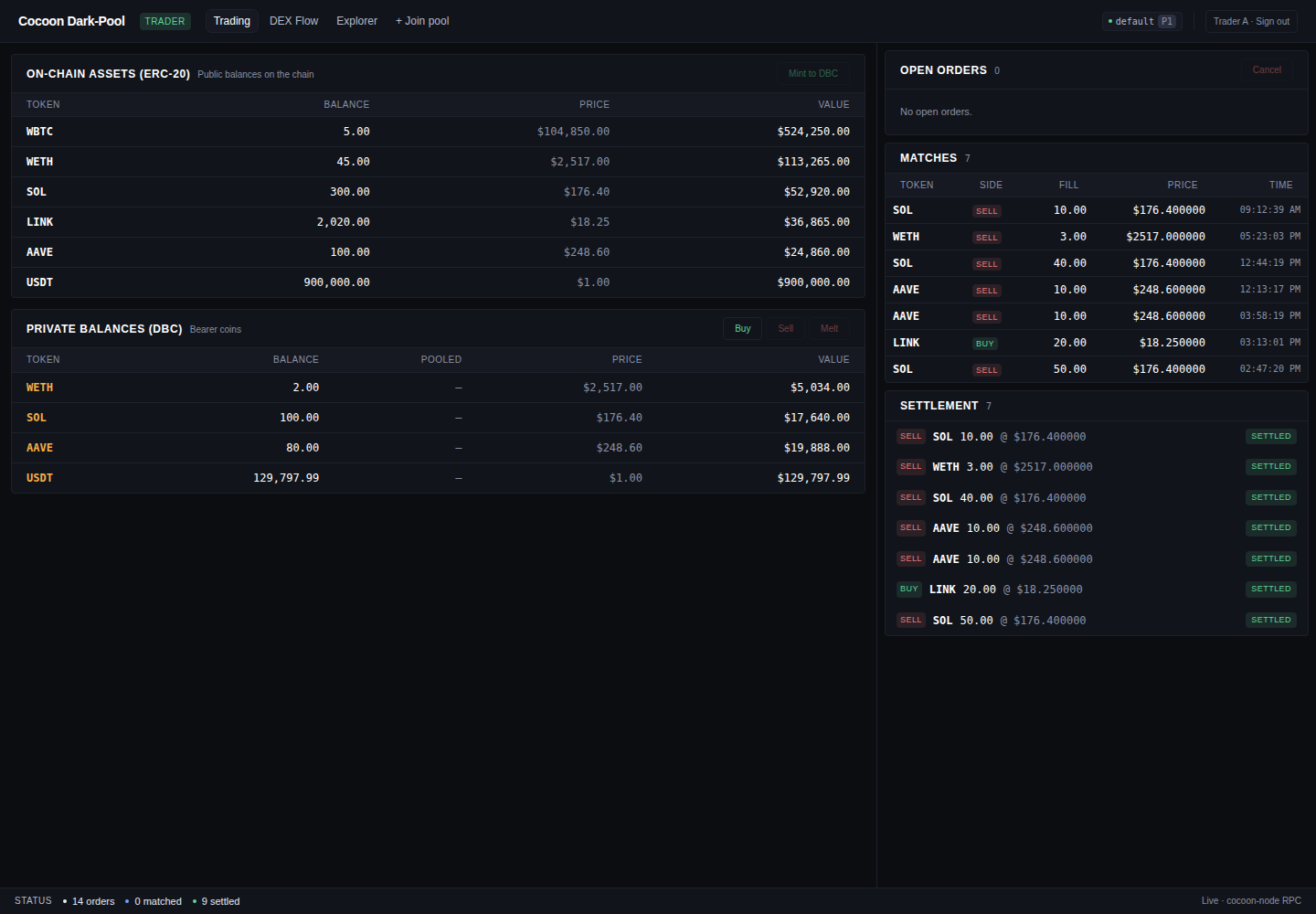1316x914 pixels.
Task: Click the OPEN ORDERS panel heading
Action: tap(943, 70)
